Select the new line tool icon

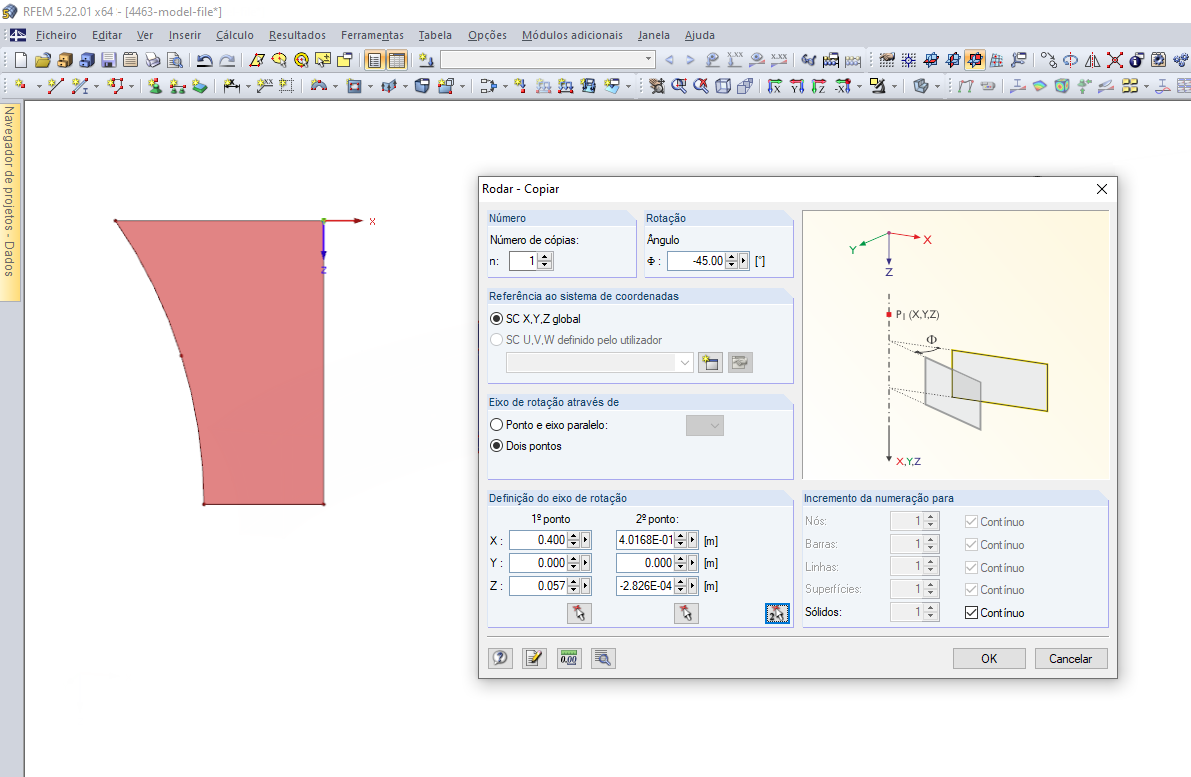55,86
